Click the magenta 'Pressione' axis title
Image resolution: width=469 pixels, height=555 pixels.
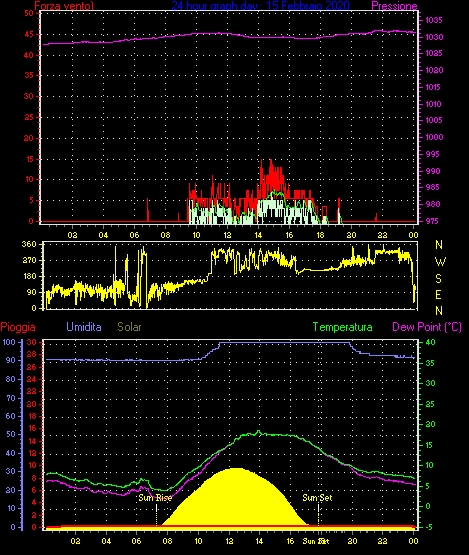[394, 6]
